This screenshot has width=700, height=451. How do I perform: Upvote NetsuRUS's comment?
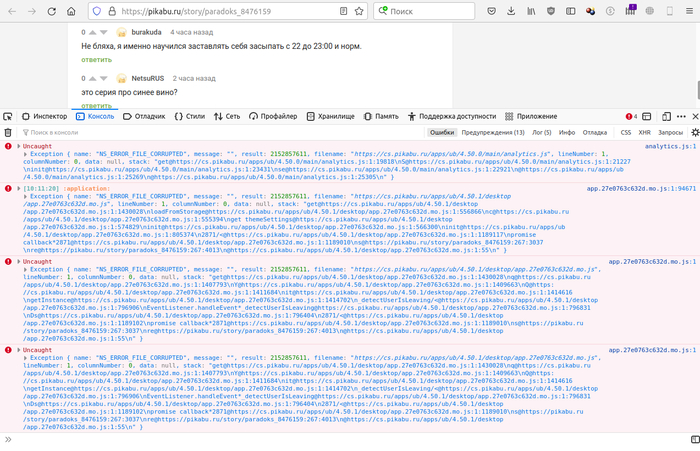92,78
